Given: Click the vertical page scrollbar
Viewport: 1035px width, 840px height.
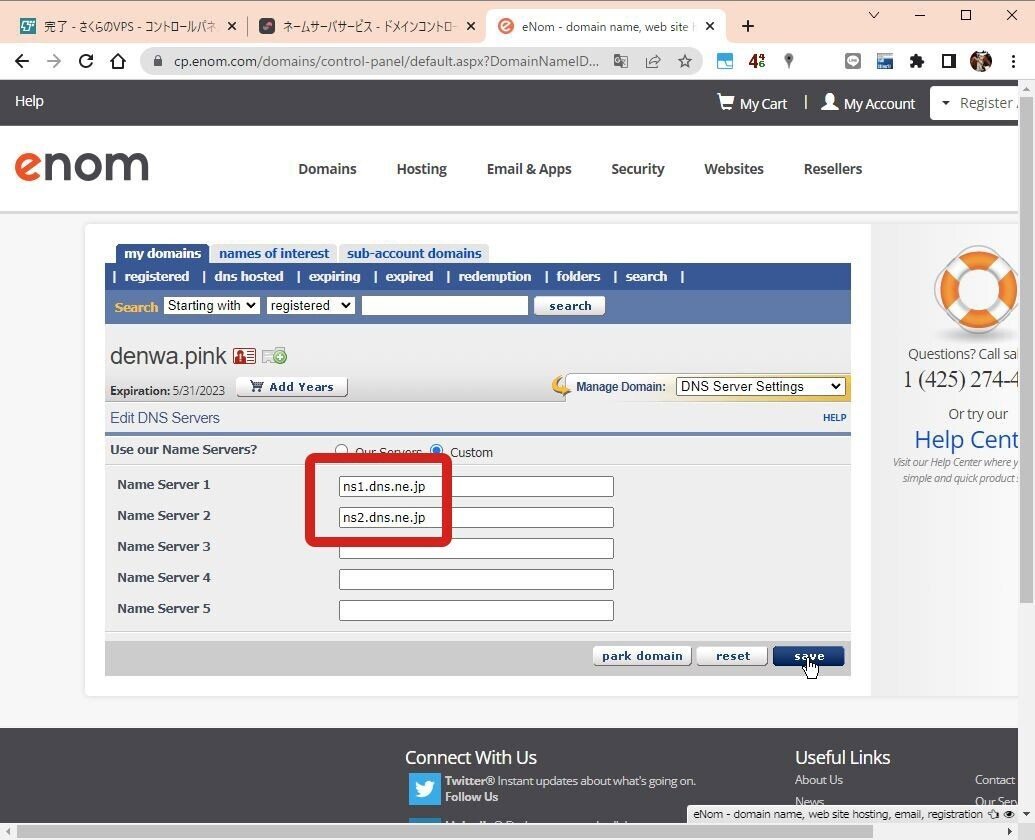Looking at the screenshot, I should 1026,350.
